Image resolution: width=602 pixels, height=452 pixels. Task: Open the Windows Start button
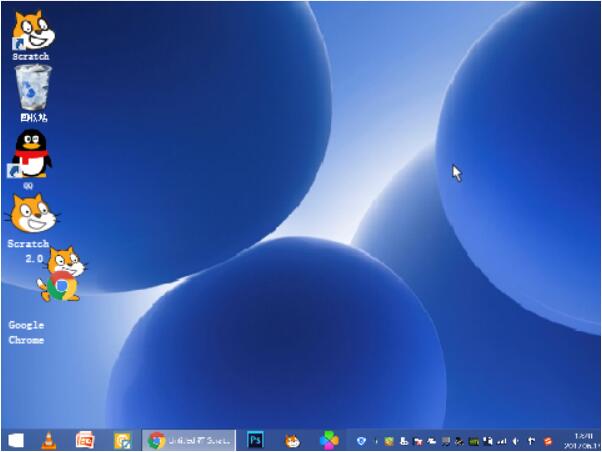coord(16,440)
